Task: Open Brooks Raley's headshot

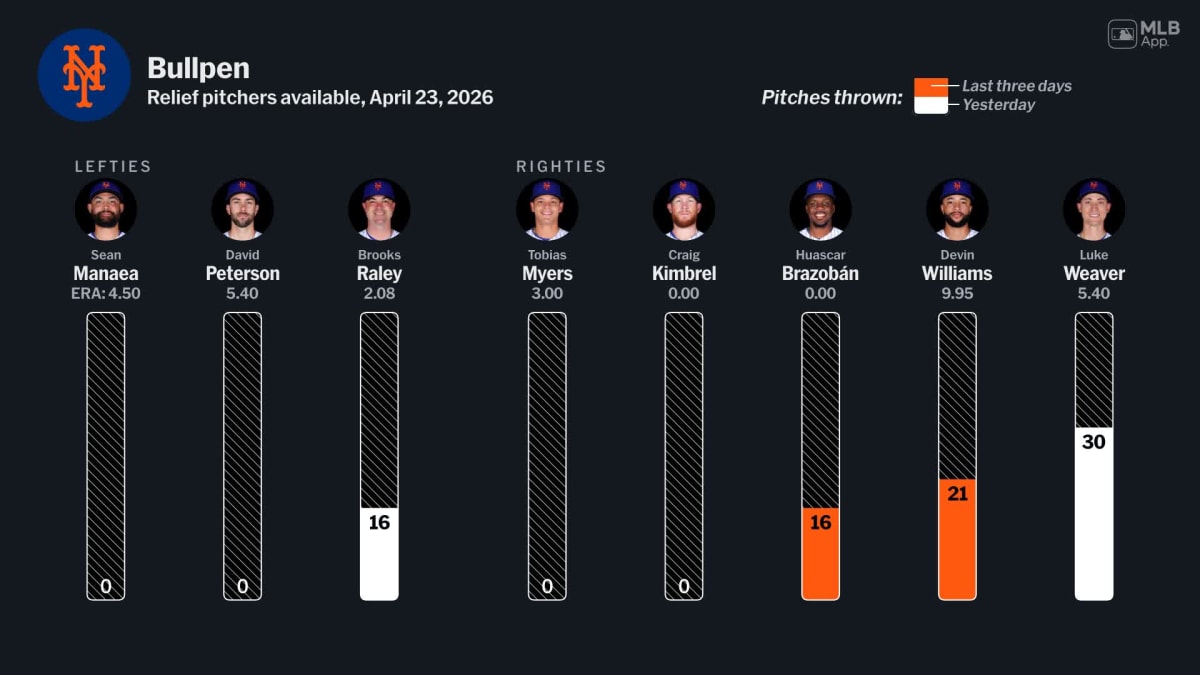Action: tap(379, 209)
